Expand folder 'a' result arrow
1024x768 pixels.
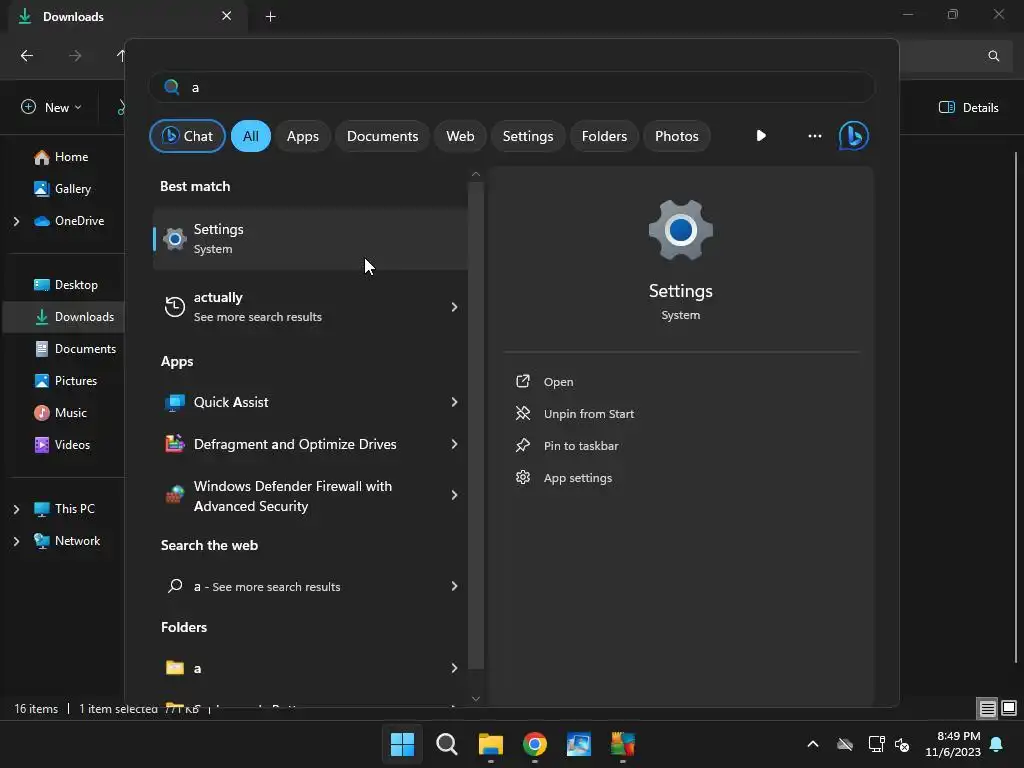(454, 667)
